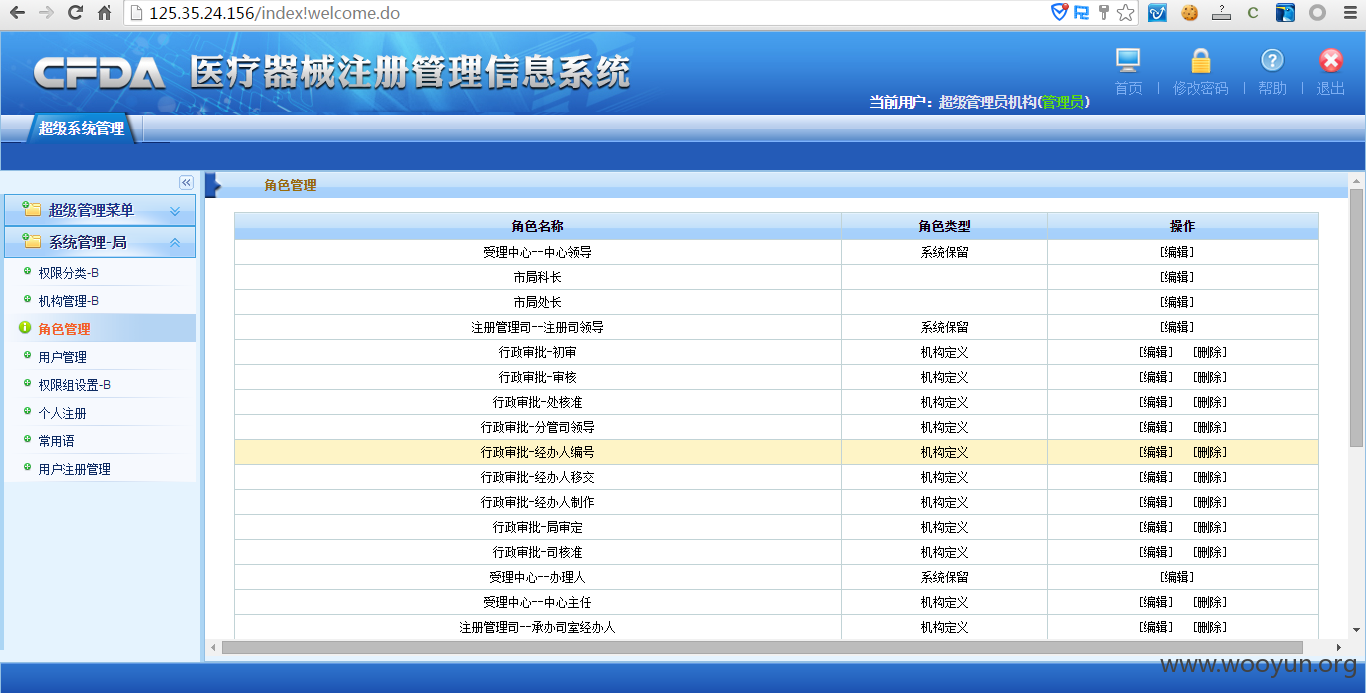Edit the 受理中心--中心领导 role
Image resolution: width=1366 pixels, height=693 pixels.
point(1177,252)
